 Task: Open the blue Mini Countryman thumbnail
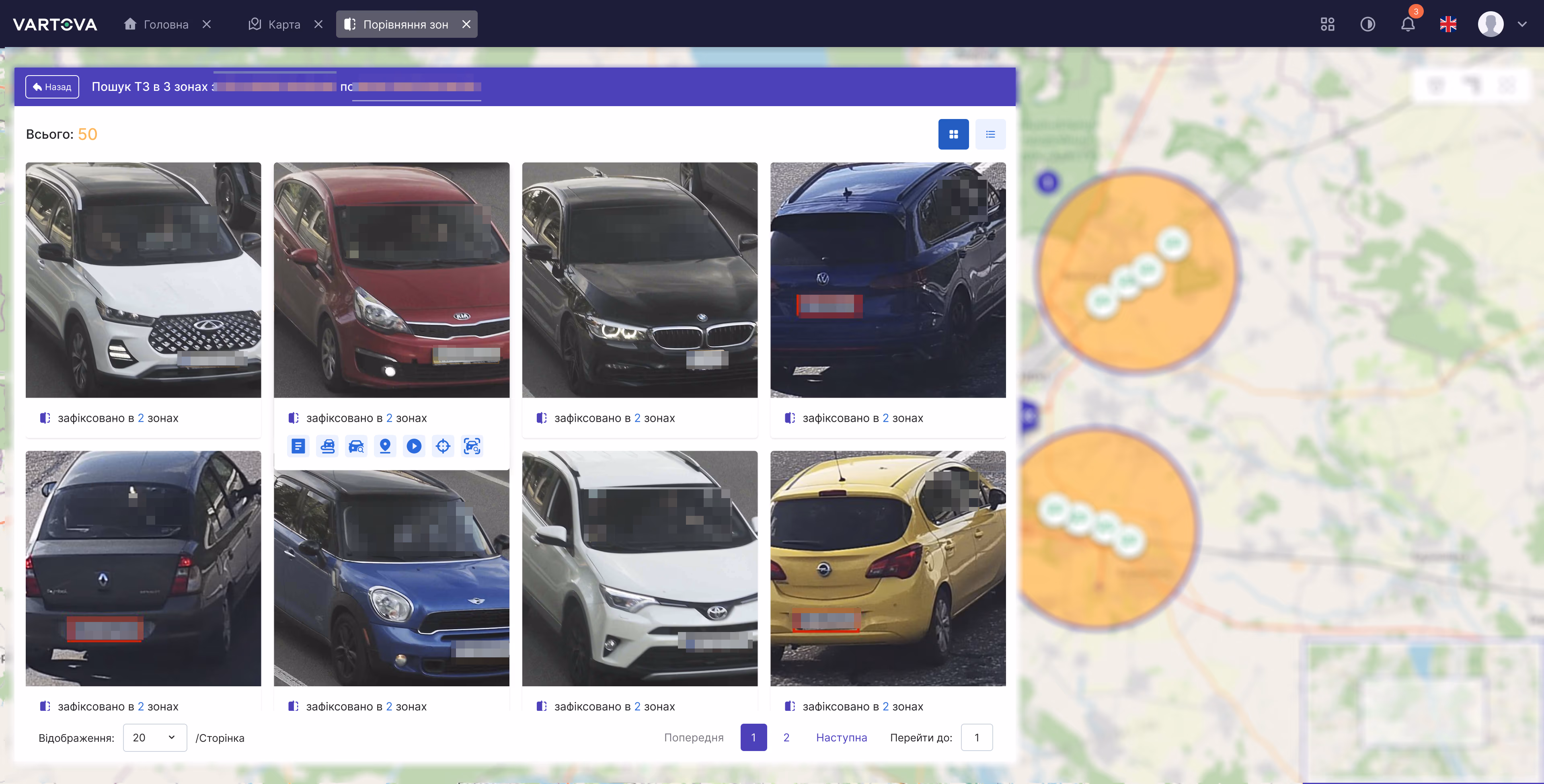tap(391, 578)
